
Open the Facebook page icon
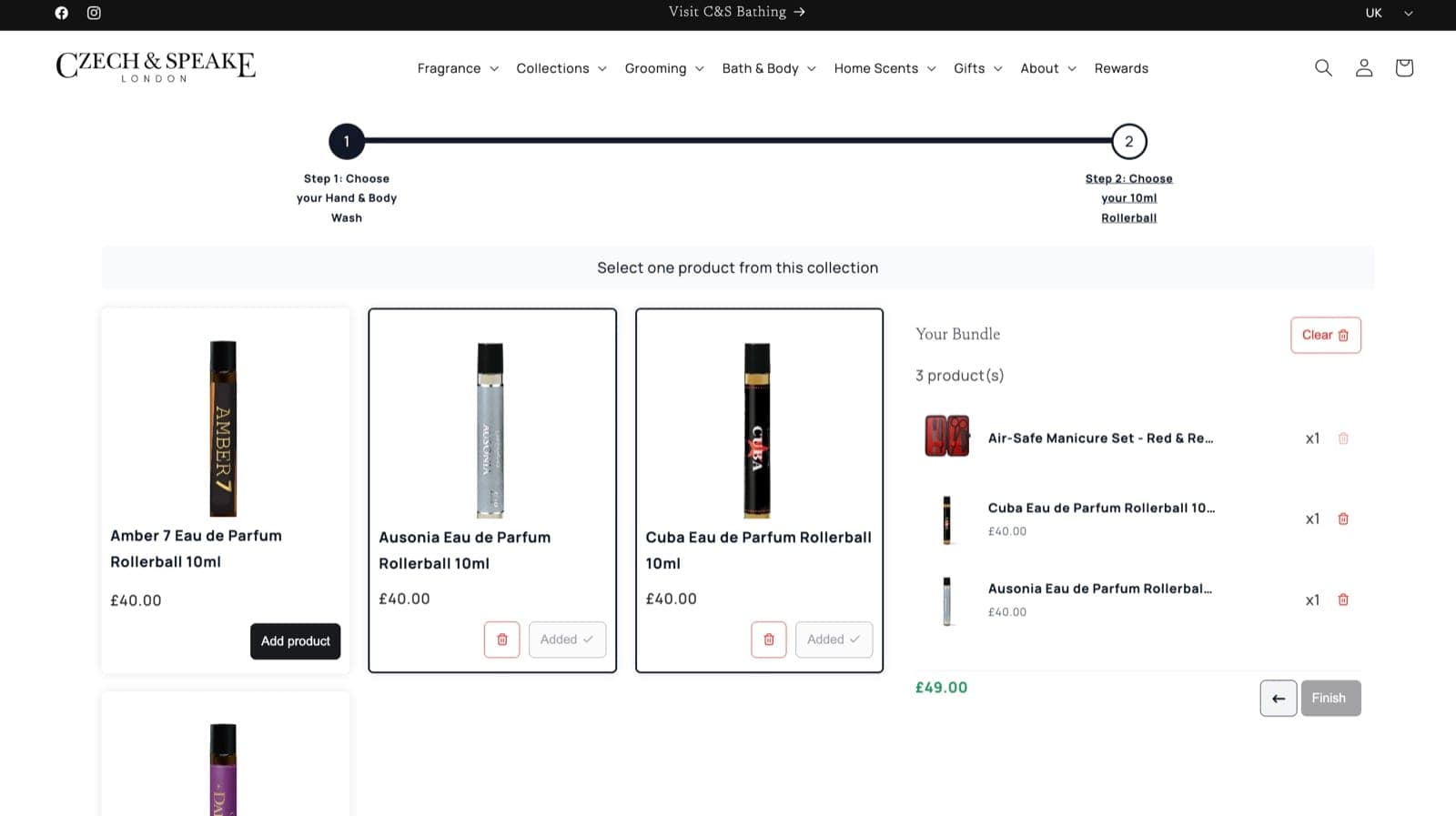tap(62, 13)
